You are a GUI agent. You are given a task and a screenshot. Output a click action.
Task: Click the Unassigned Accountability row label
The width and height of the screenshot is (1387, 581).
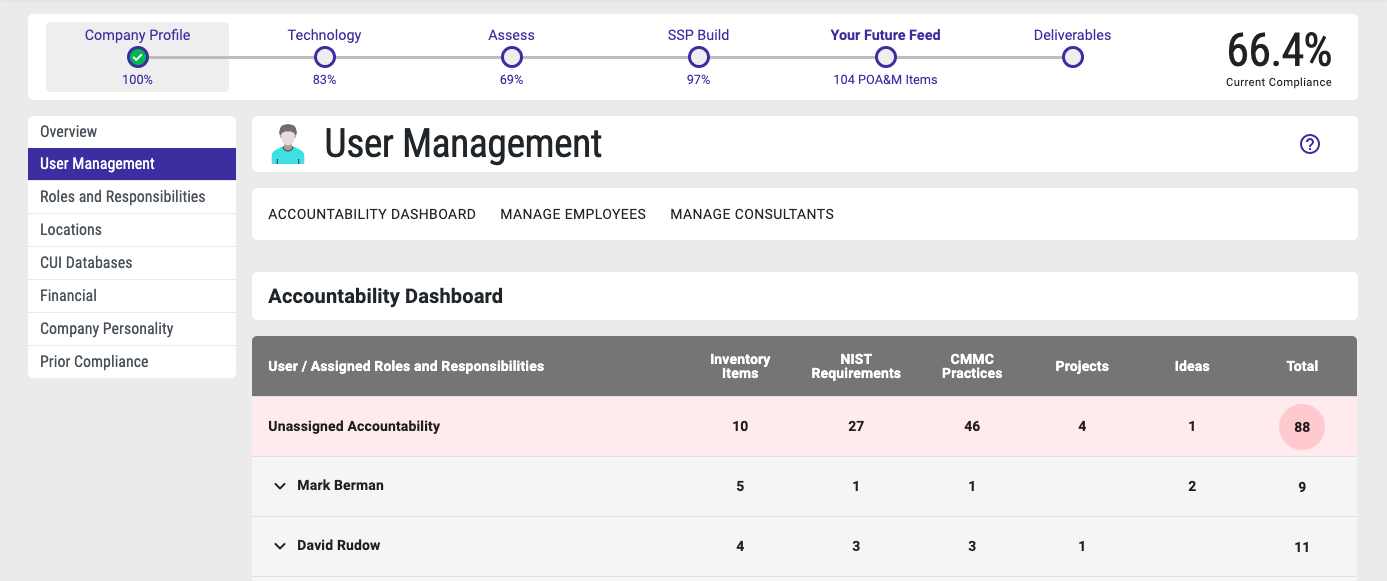354,426
